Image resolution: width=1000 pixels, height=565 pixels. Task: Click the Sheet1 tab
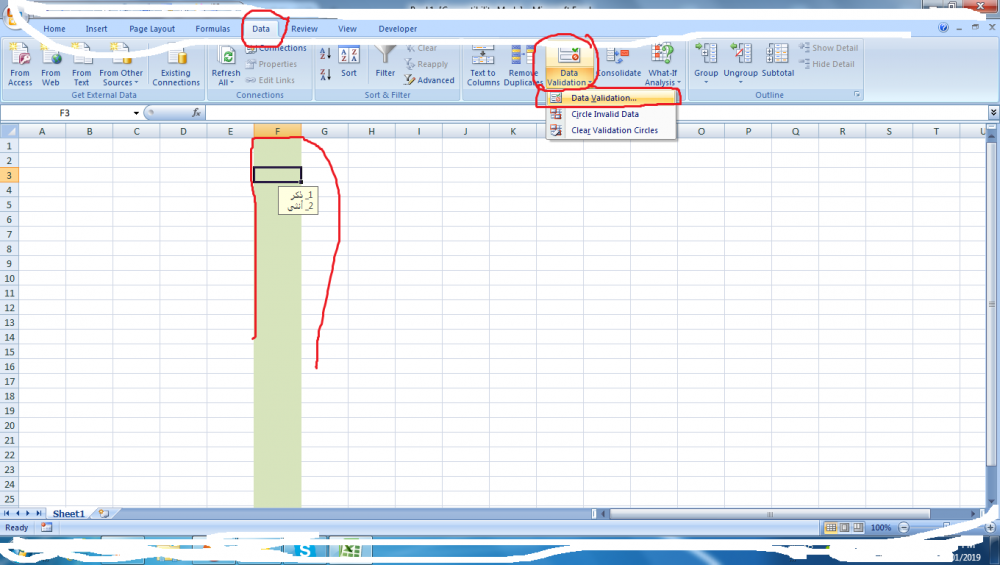coord(68,513)
